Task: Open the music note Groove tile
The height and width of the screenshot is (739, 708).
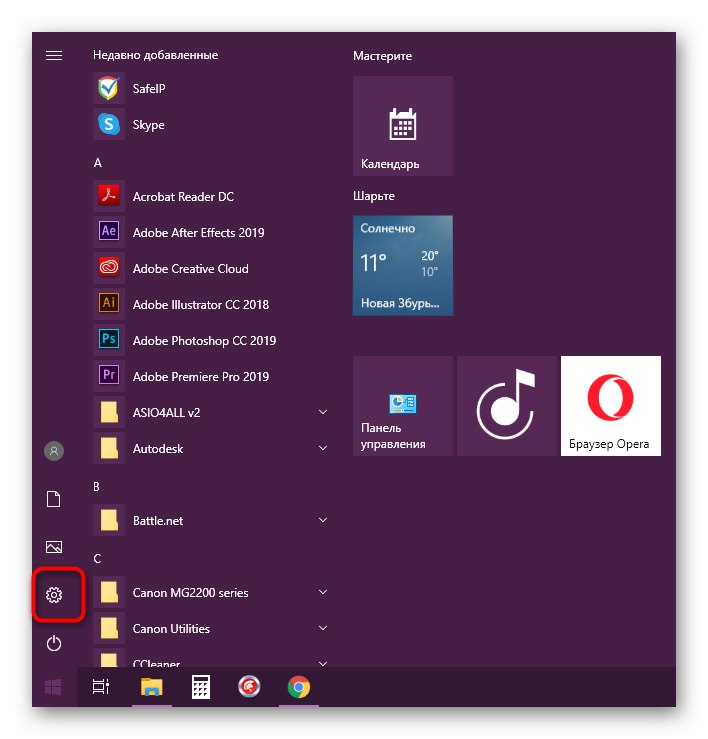Action: pyautogui.click(x=507, y=406)
